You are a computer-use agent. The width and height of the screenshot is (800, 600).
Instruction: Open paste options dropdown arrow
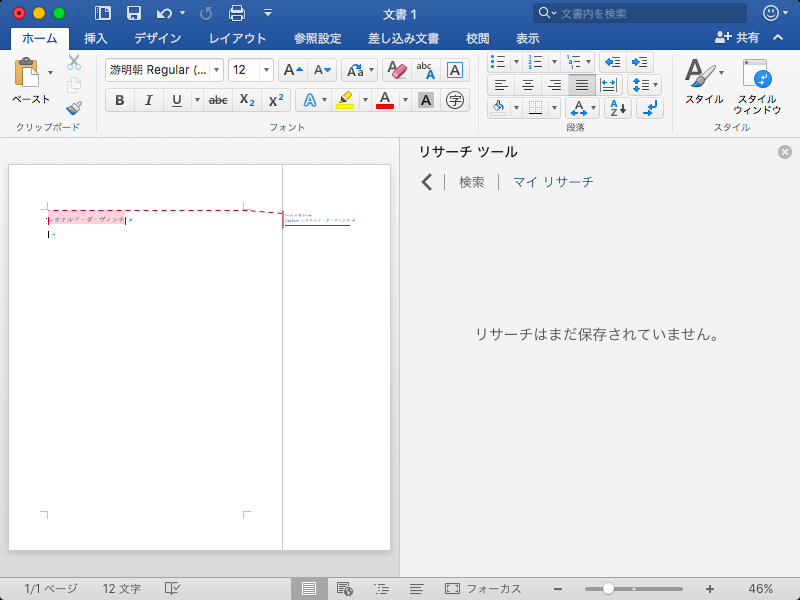point(50,72)
